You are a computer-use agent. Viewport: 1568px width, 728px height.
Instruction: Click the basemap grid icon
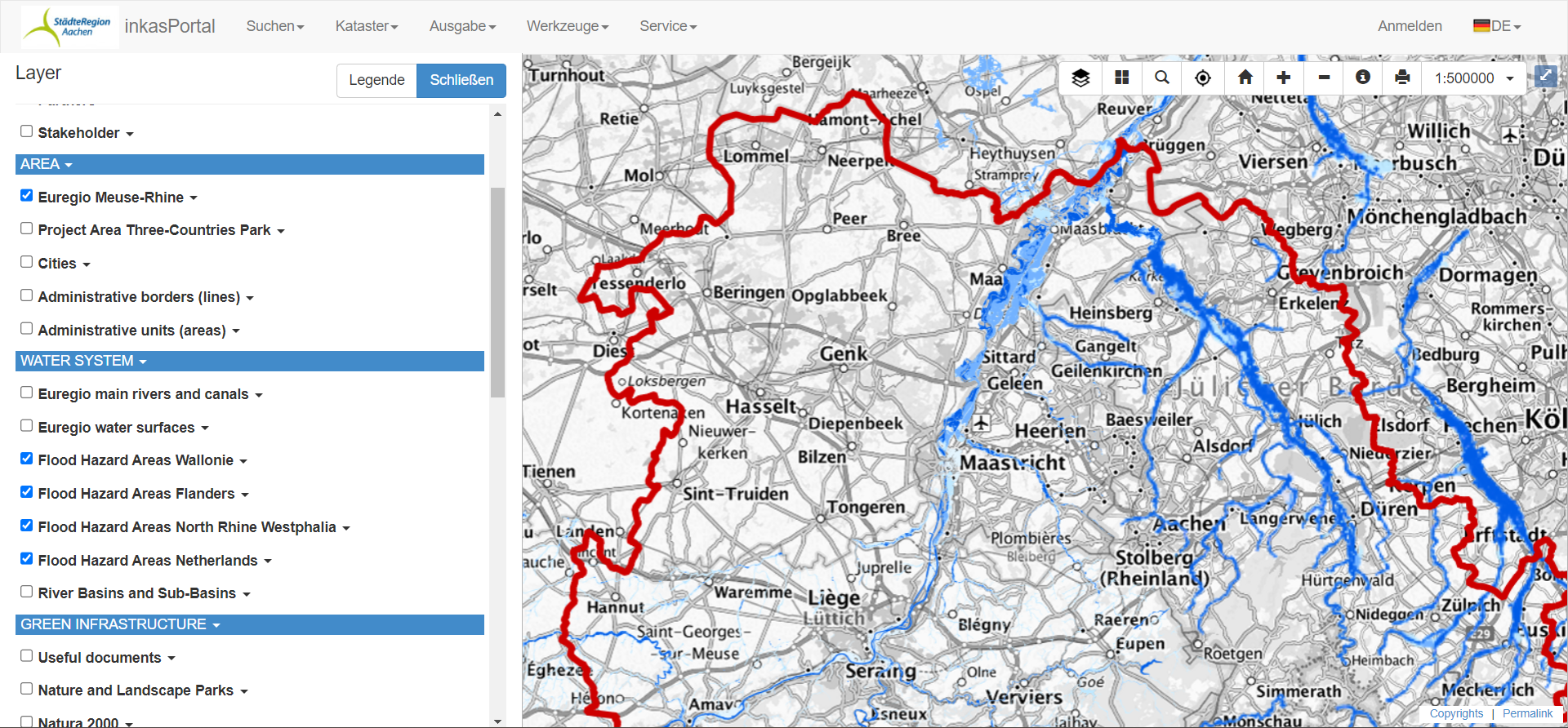pyautogui.click(x=1121, y=78)
